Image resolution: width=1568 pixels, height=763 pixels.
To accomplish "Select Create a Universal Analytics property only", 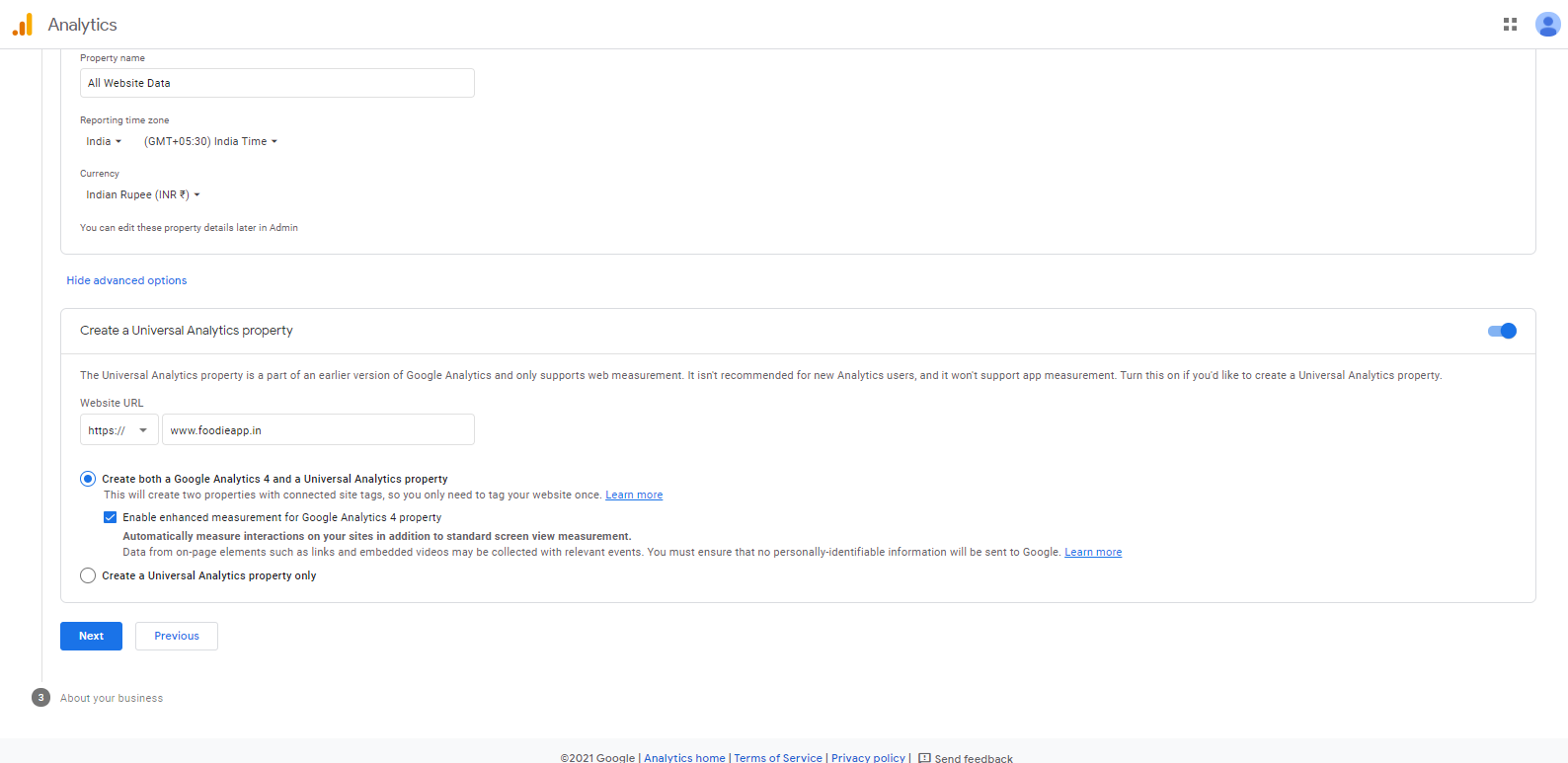I will click(88, 575).
